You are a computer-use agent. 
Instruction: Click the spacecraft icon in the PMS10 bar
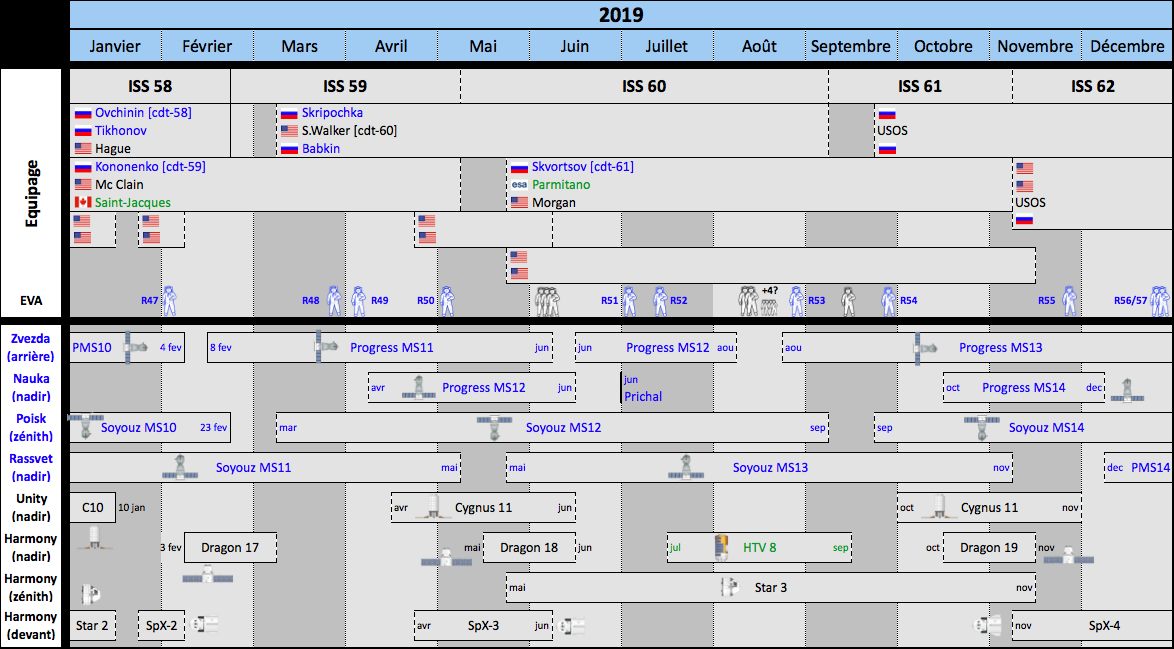tap(136, 347)
